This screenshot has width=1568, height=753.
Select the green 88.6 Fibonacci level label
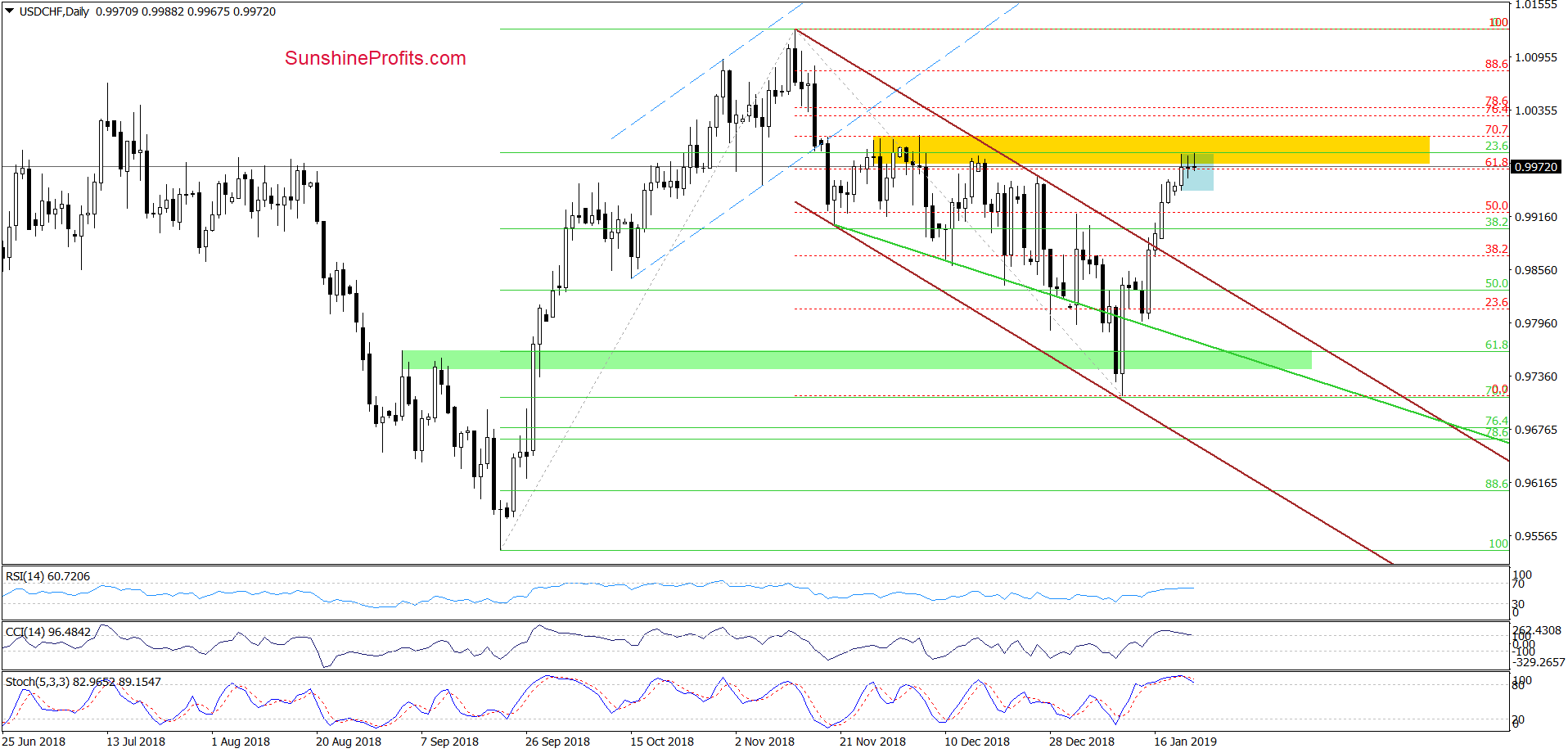pyautogui.click(x=1497, y=484)
